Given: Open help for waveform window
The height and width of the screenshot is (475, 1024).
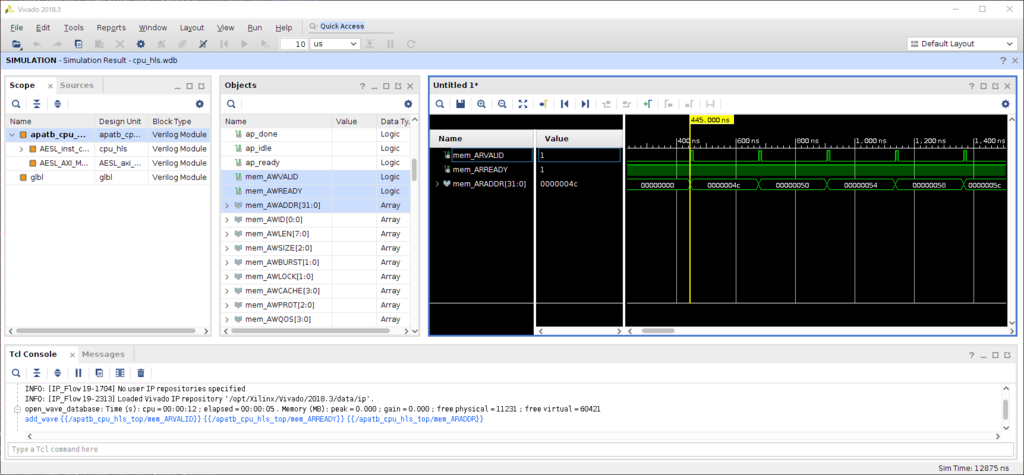Looking at the screenshot, I should (x=970, y=86).
